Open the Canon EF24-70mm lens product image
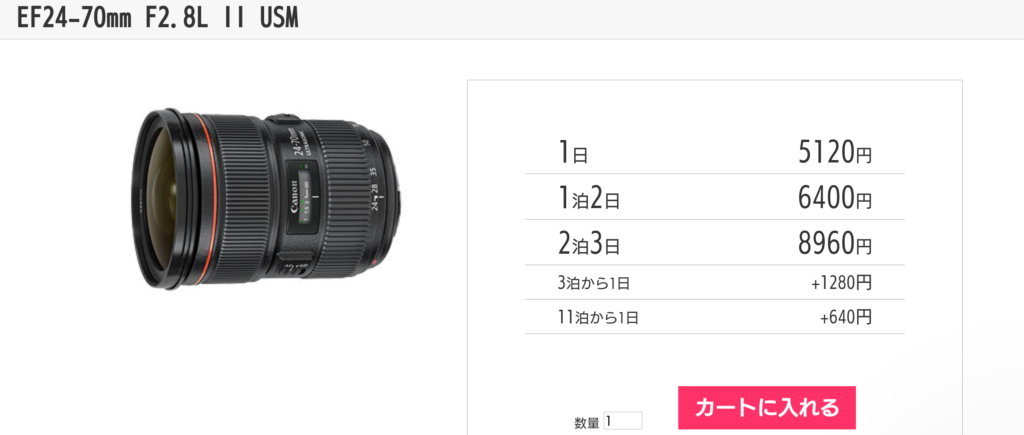The width and height of the screenshot is (1024, 435). point(266,199)
